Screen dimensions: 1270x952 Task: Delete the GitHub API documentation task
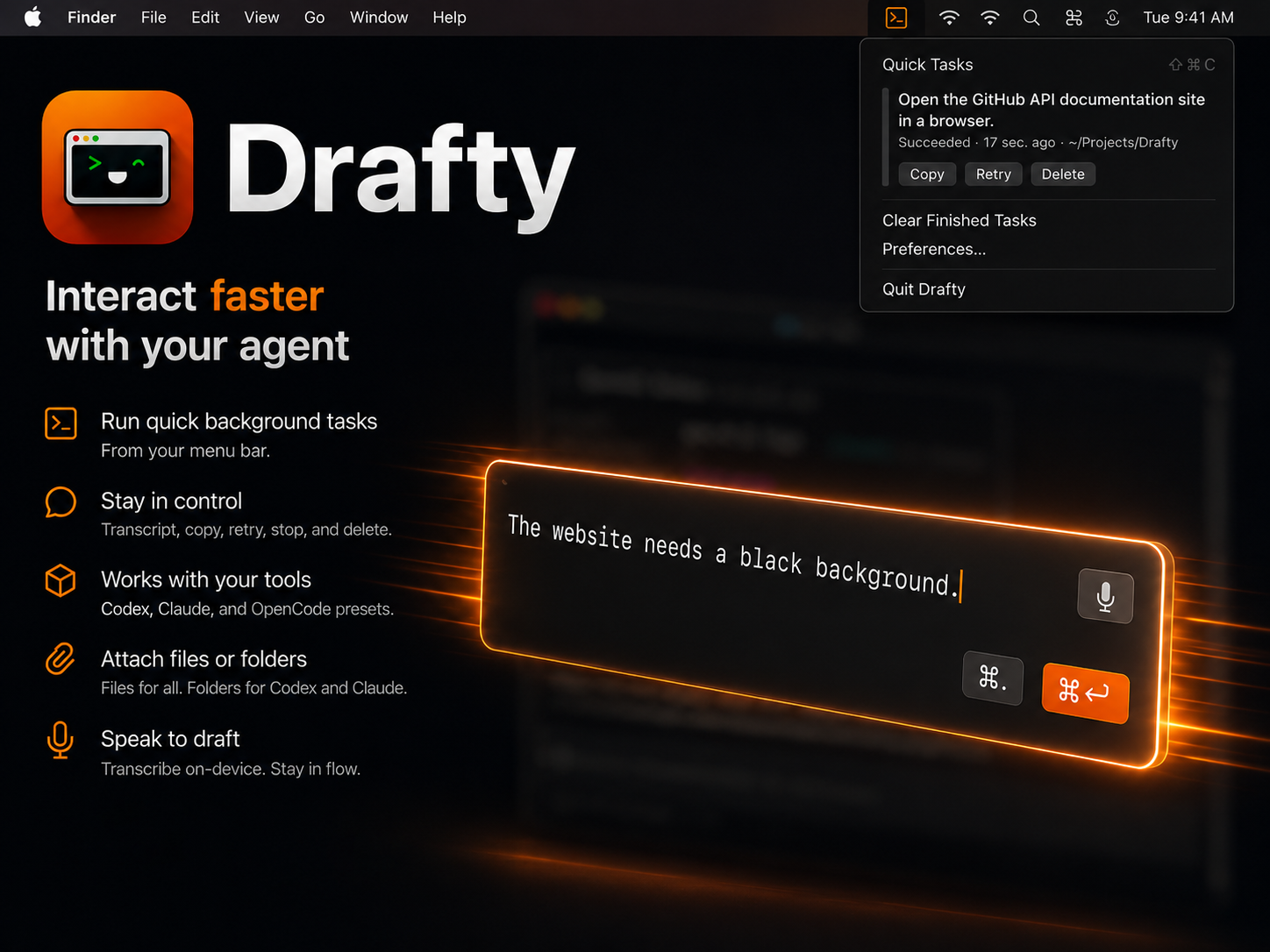1063,174
